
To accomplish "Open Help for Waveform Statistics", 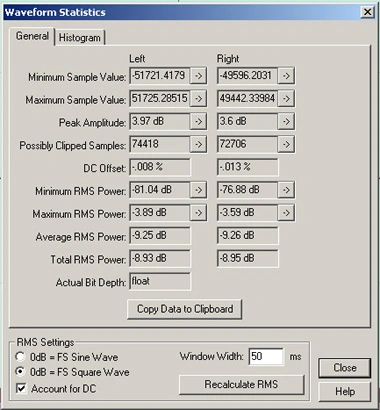I will pyautogui.click(x=345, y=391).
